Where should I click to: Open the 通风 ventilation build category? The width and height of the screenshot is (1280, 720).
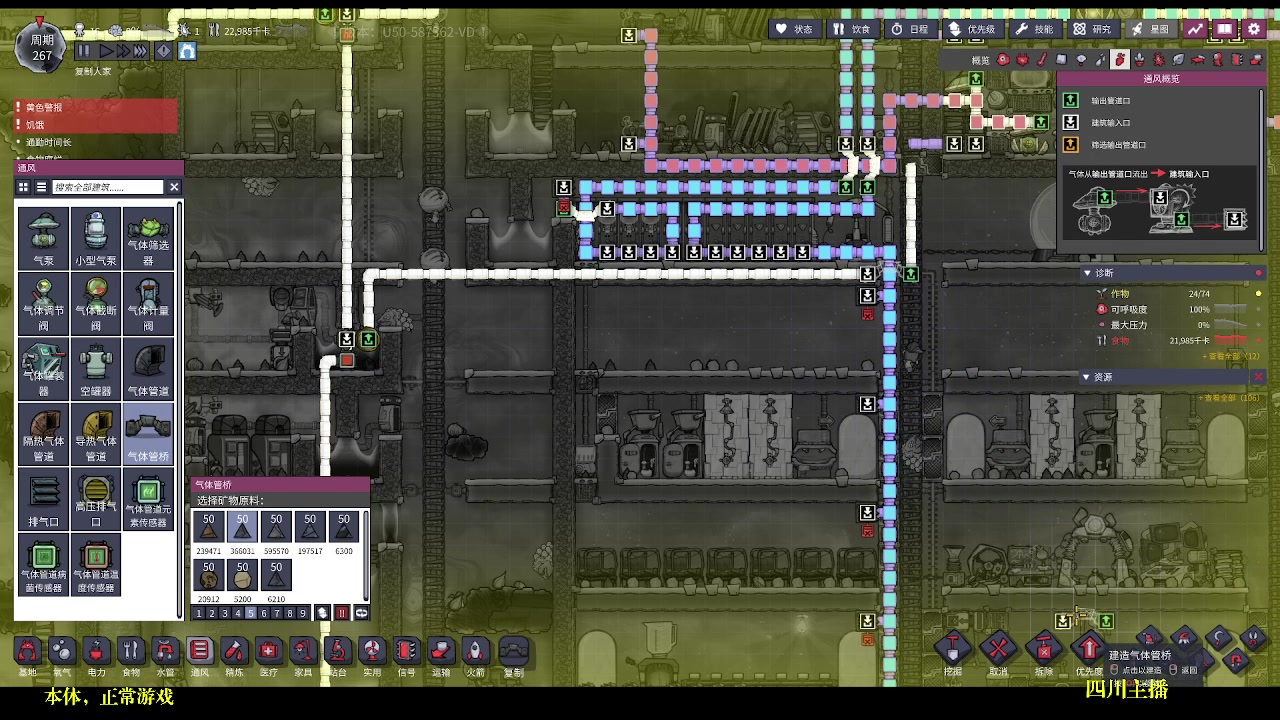pyautogui.click(x=200, y=651)
